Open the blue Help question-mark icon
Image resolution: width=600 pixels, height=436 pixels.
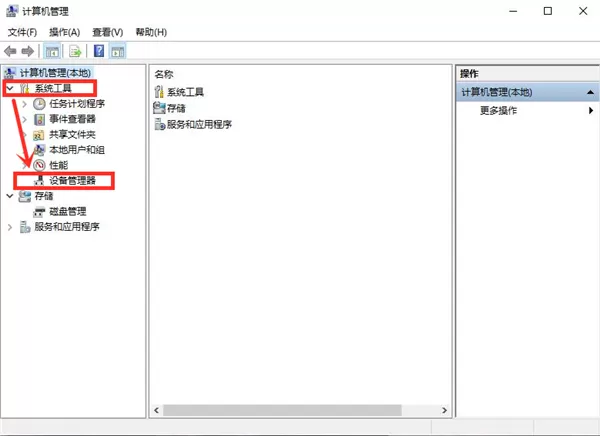click(x=99, y=51)
